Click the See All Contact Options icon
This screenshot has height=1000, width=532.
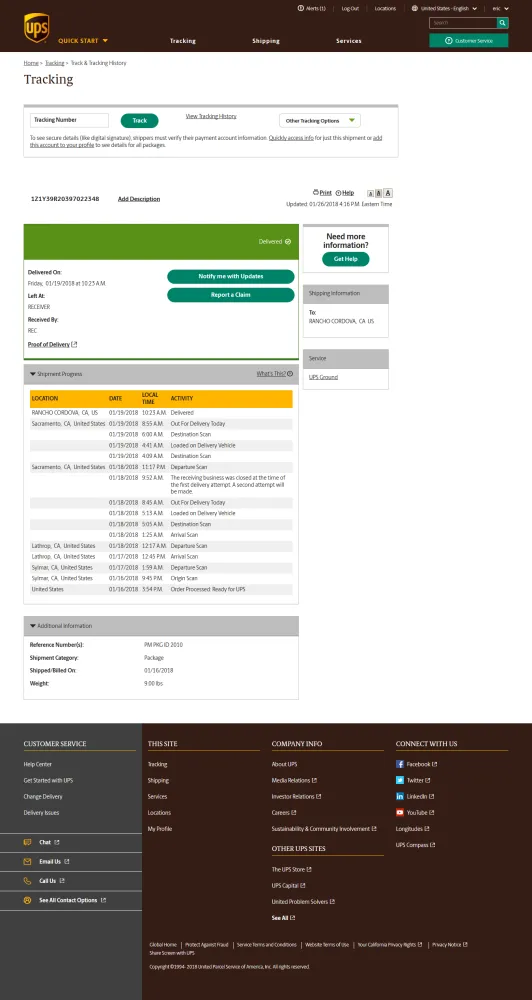pos(27,900)
